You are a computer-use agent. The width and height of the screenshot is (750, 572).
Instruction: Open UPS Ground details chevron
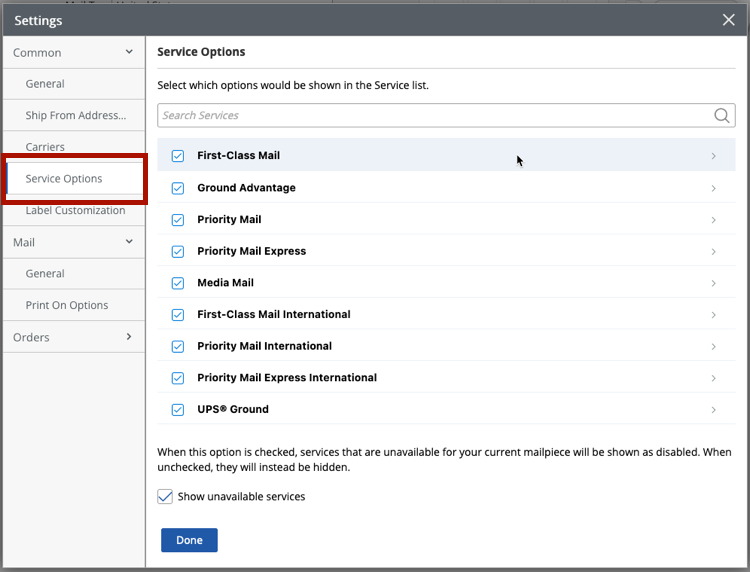[x=713, y=410]
